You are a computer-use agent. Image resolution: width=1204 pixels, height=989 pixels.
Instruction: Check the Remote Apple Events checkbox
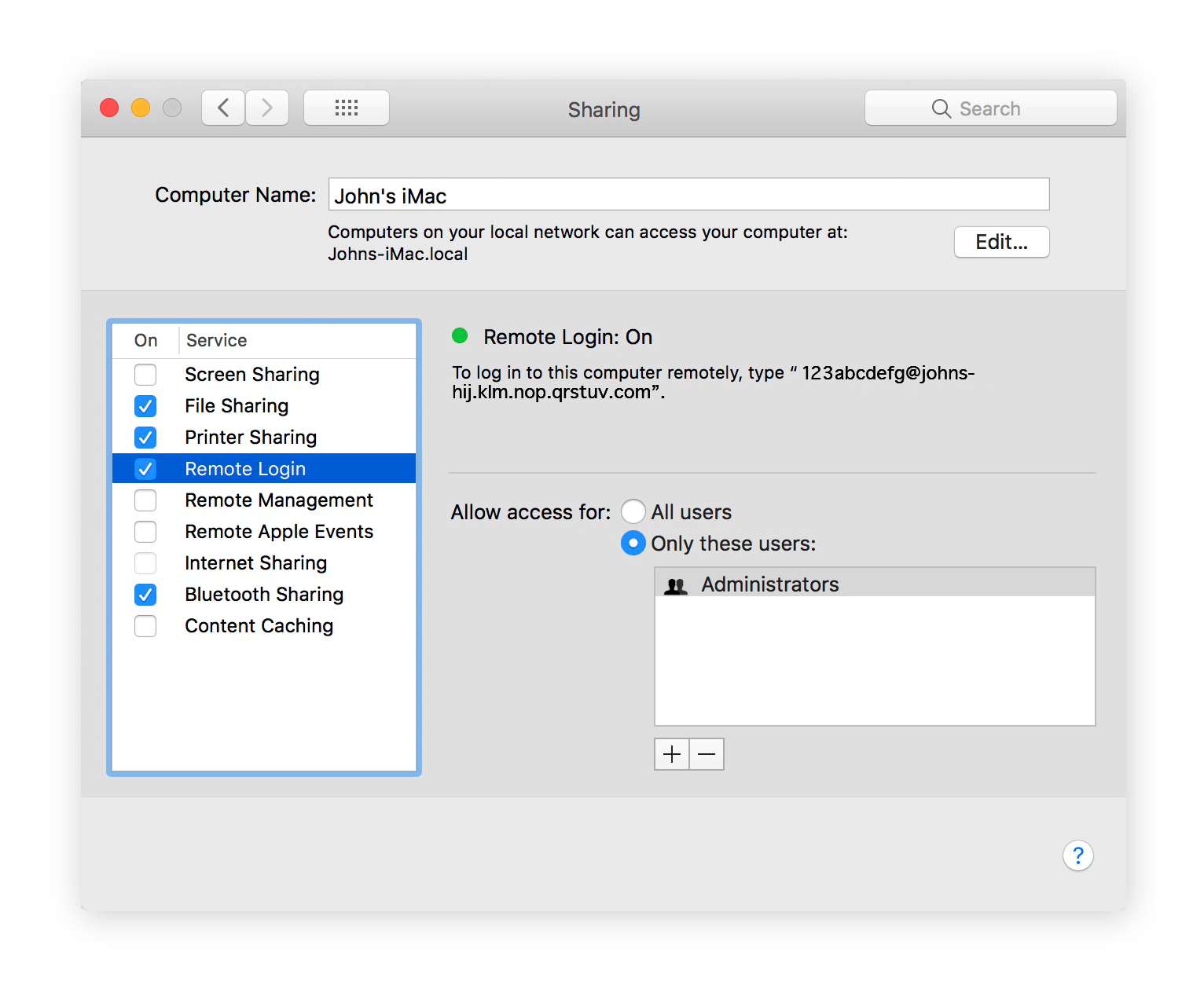click(145, 532)
